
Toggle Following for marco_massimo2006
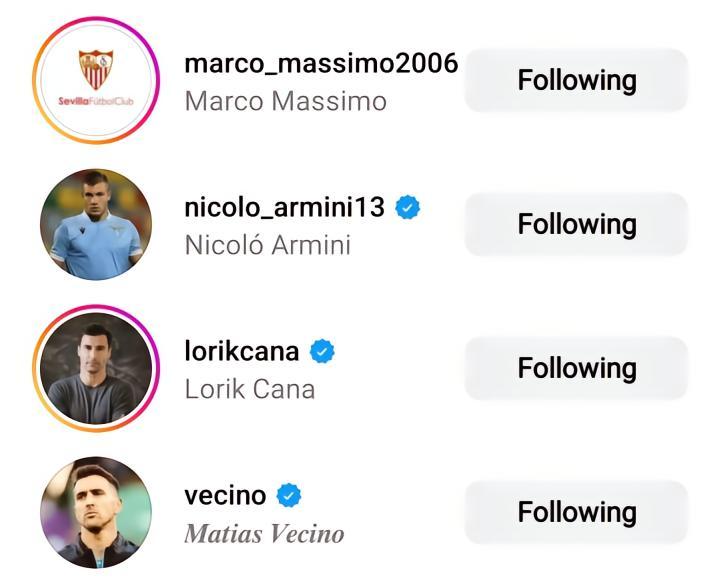[x=576, y=80]
